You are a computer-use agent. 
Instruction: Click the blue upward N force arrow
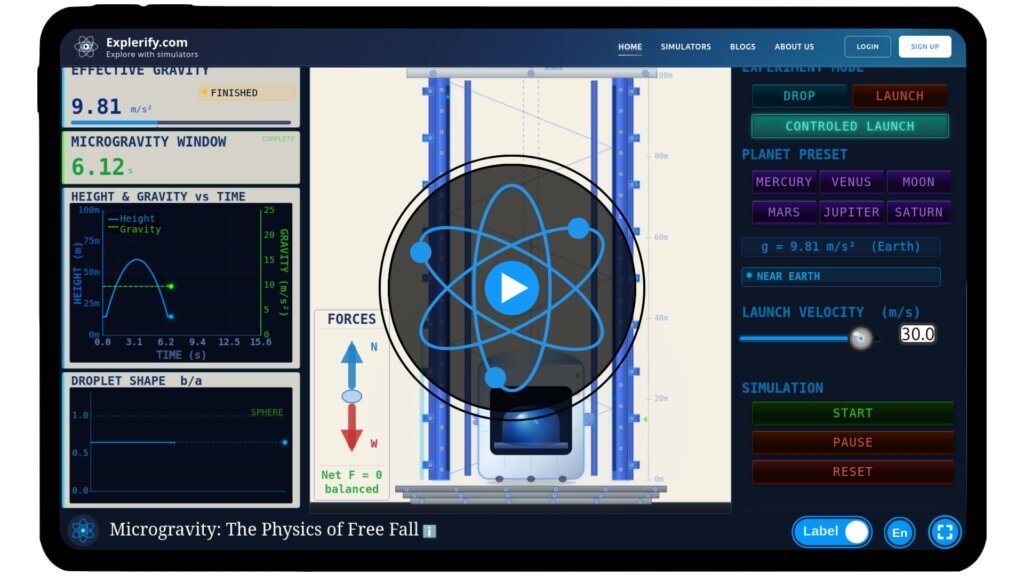tap(351, 365)
